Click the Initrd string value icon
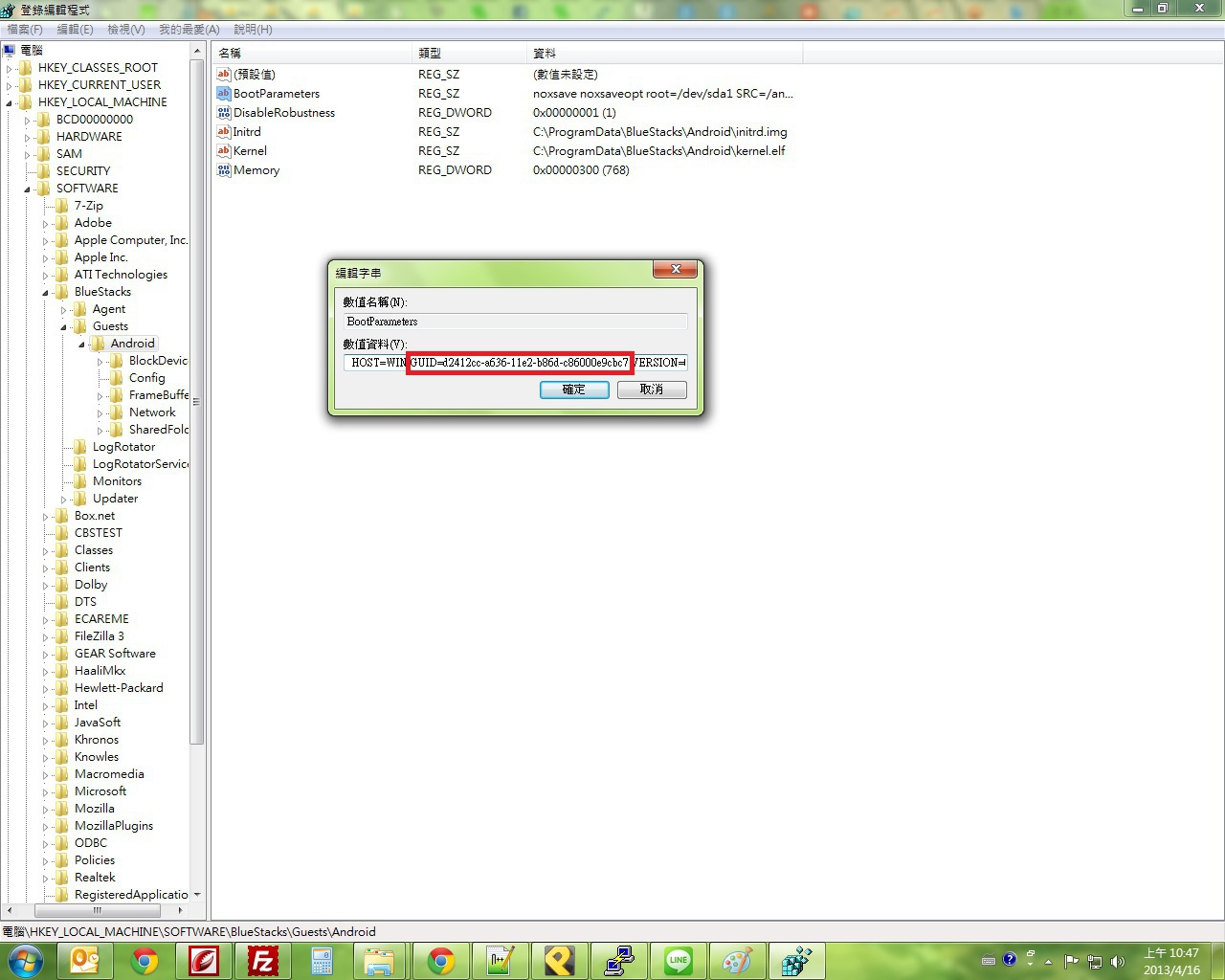Viewport: 1225px width, 980px height. tap(224, 132)
